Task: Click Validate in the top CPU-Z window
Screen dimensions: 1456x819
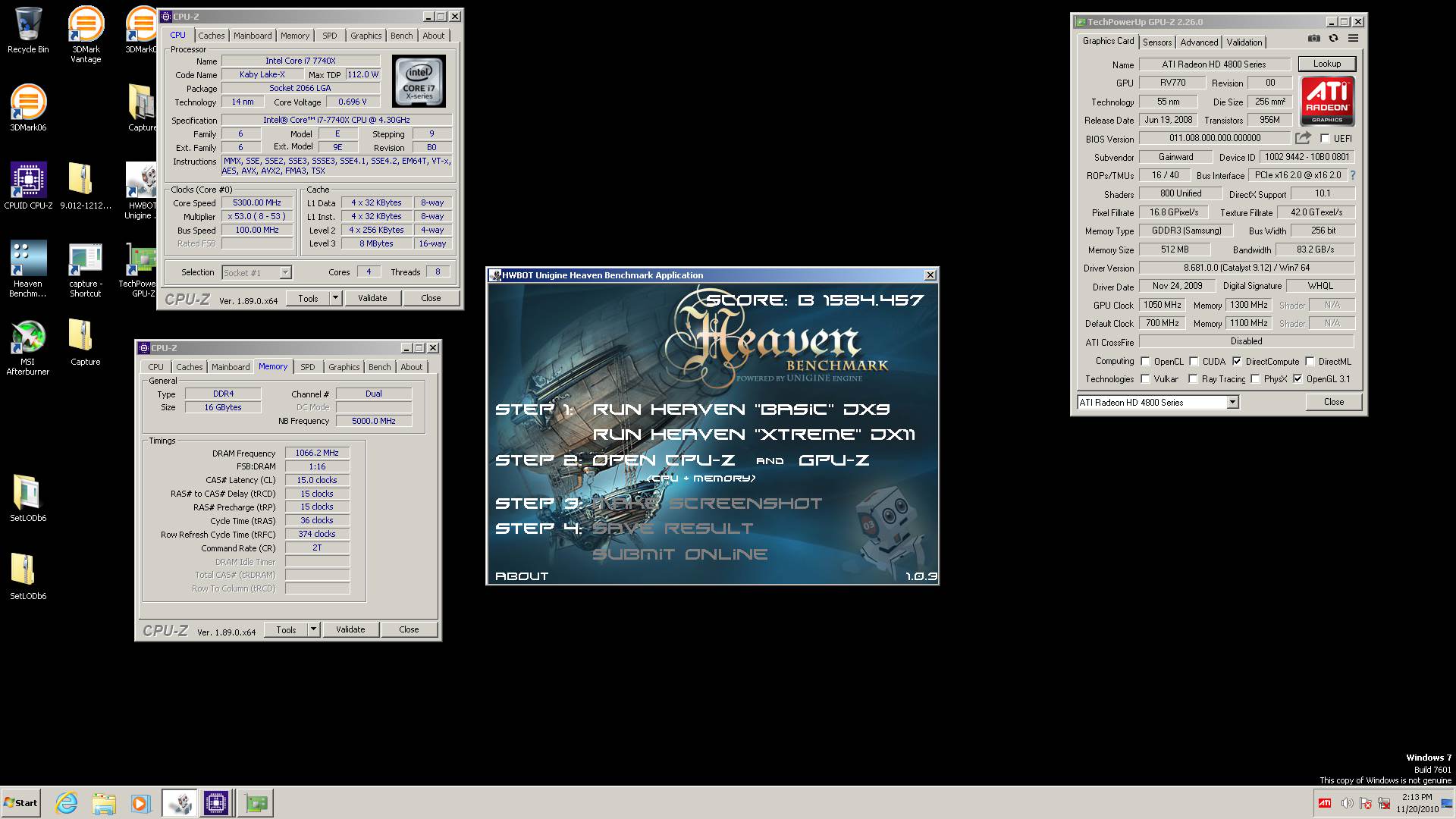Action: coord(372,298)
